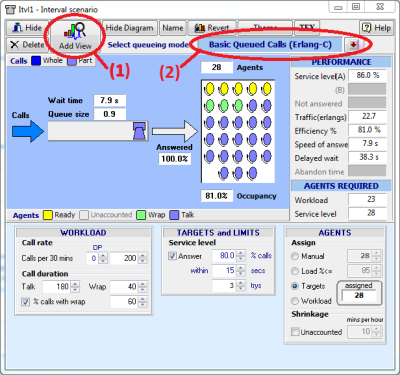Click the Efficiency % 81.0 % value

pyautogui.click(x=367, y=130)
